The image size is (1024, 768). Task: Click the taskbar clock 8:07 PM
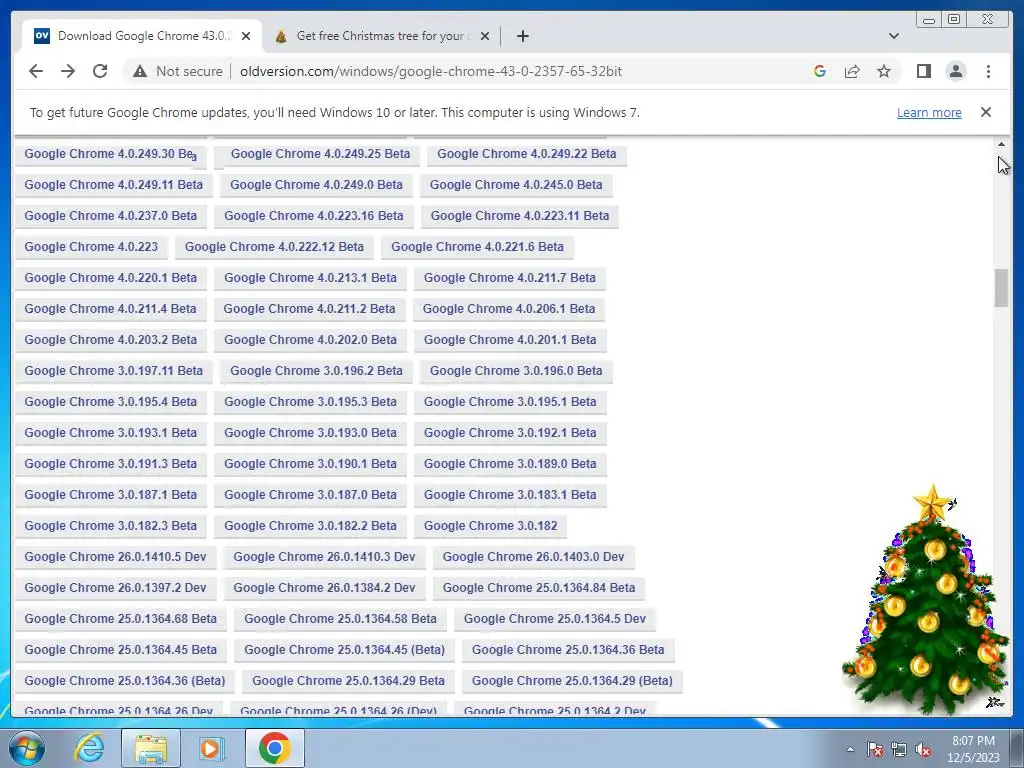click(x=973, y=741)
